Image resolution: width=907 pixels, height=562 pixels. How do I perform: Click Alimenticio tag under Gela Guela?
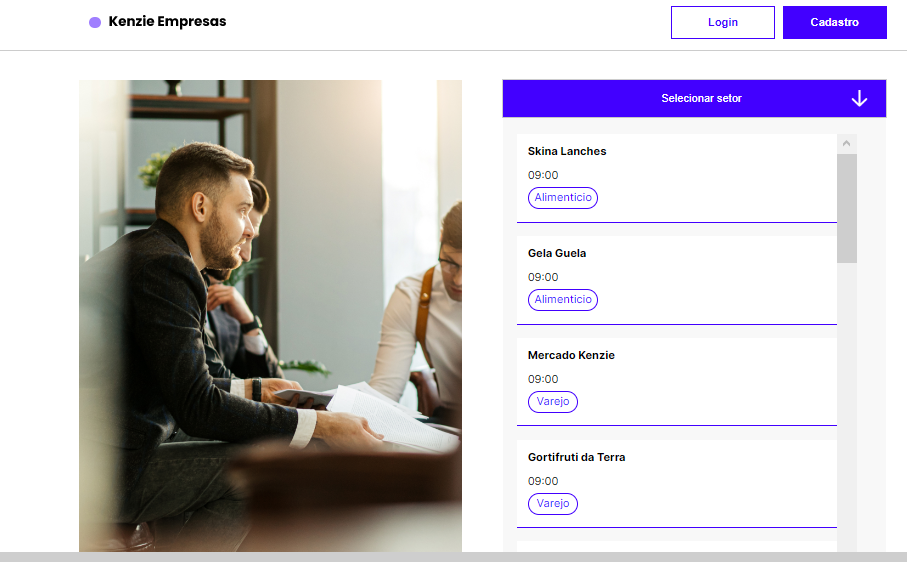[x=563, y=300]
